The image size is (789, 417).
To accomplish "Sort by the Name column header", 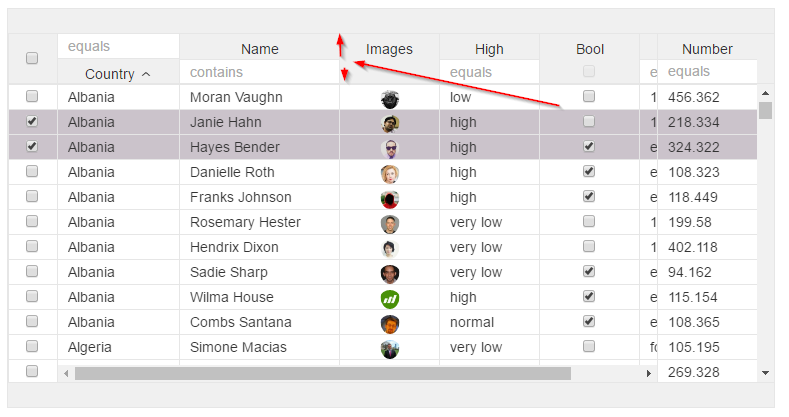I will click(260, 49).
